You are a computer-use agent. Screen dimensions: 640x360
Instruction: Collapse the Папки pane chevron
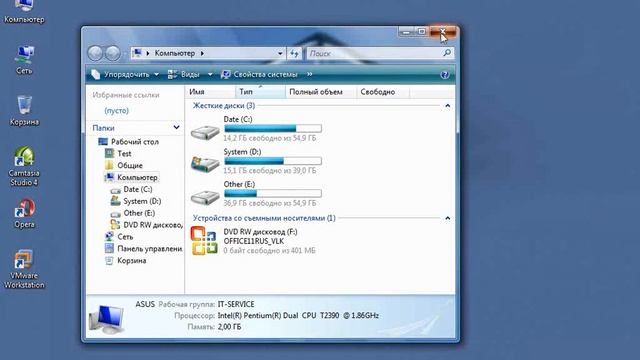tap(176, 128)
